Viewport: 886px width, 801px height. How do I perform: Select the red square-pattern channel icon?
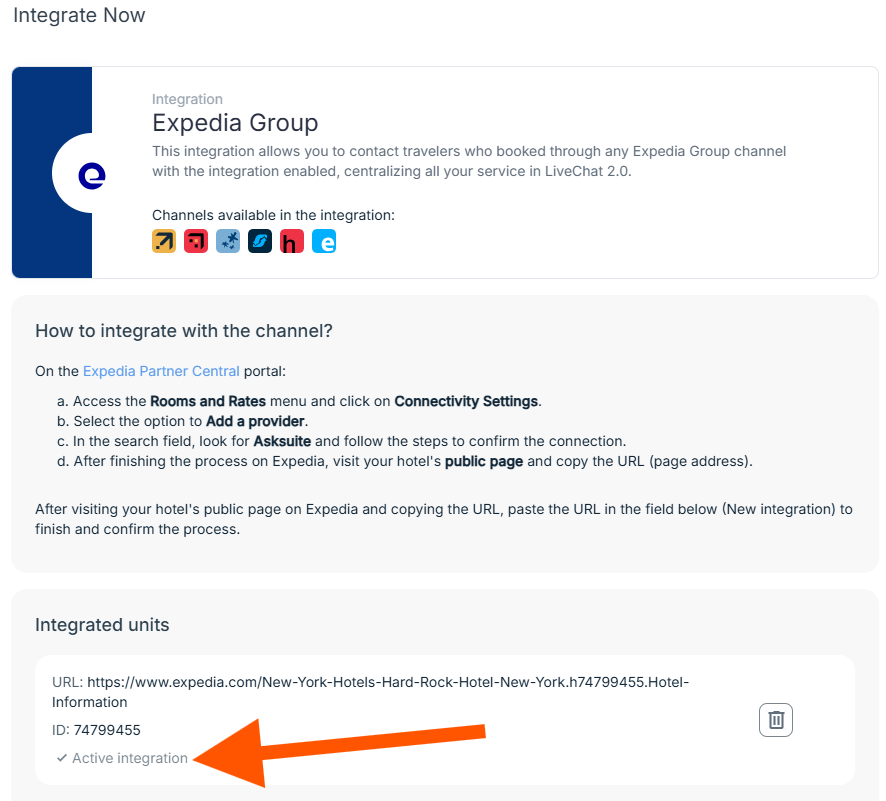tap(196, 241)
